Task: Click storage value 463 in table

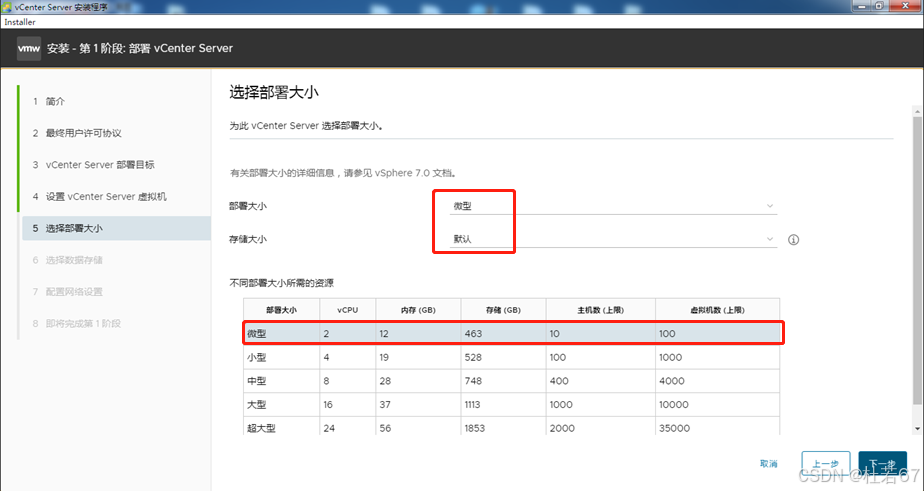Action: tap(504, 334)
